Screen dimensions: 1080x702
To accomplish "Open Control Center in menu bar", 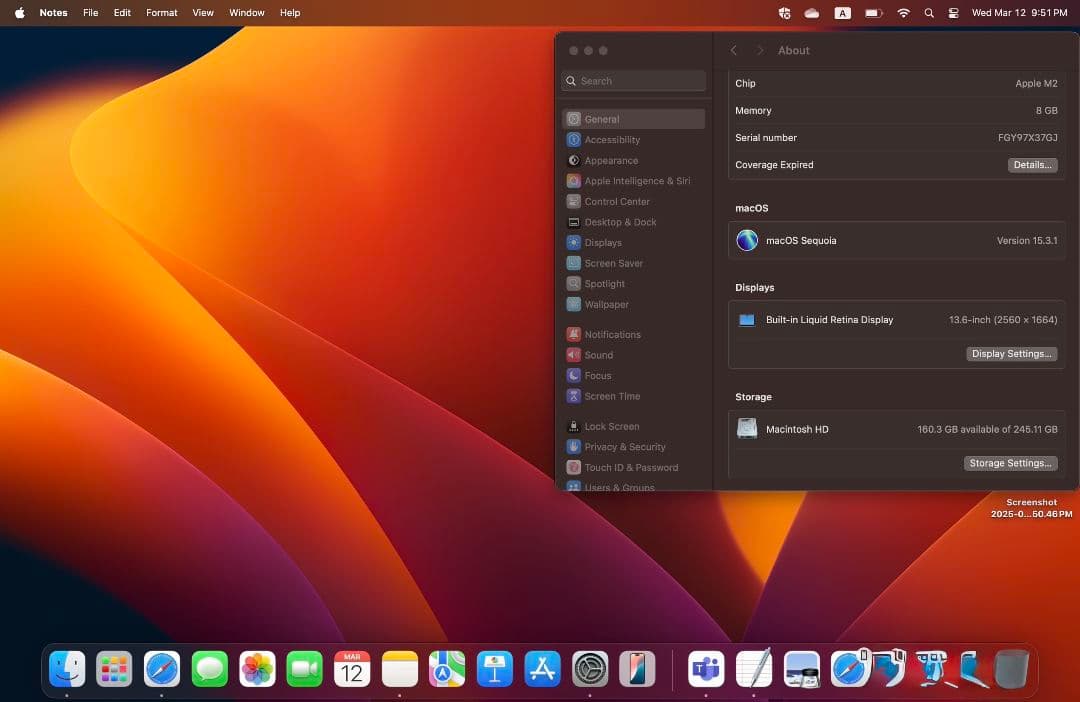I will [953, 12].
